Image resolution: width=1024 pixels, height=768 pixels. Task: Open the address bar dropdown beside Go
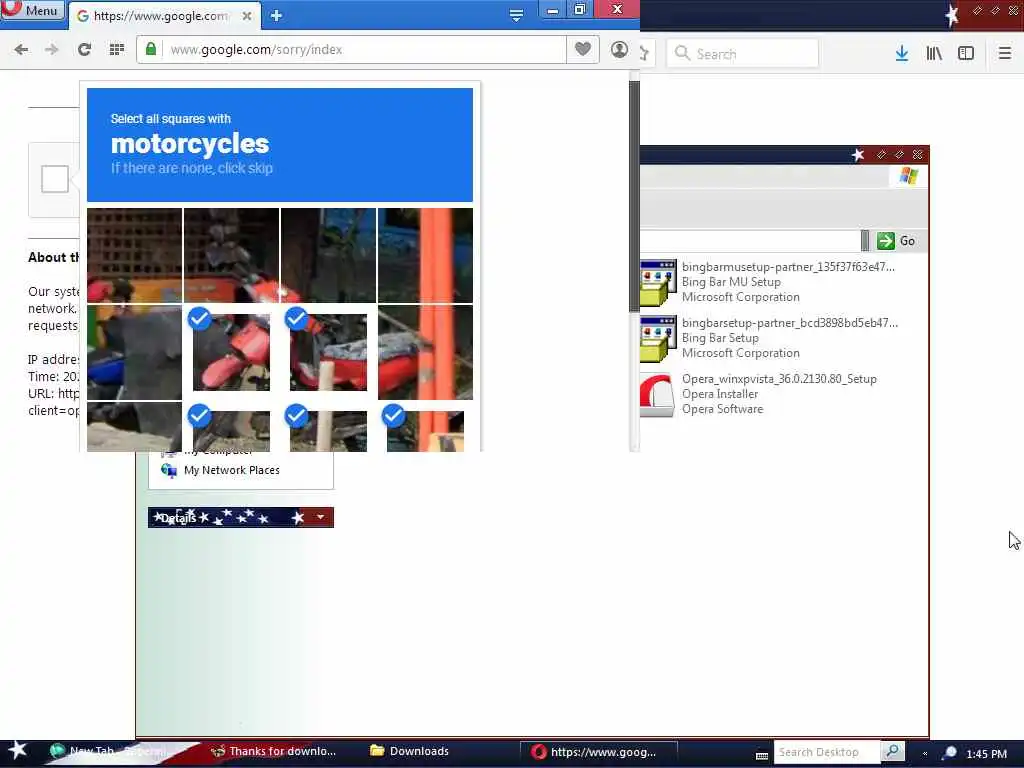click(865, 241)
